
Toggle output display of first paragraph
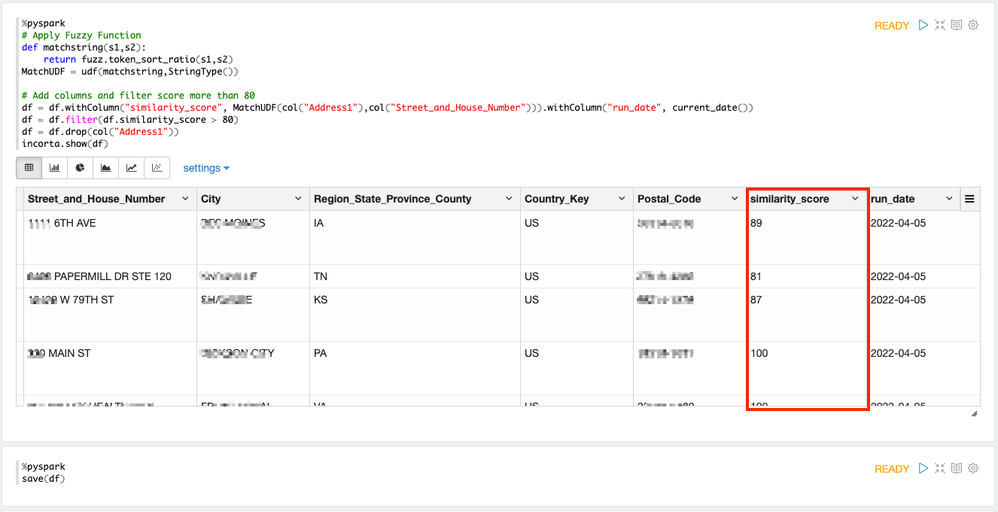[x=957, y=25]
